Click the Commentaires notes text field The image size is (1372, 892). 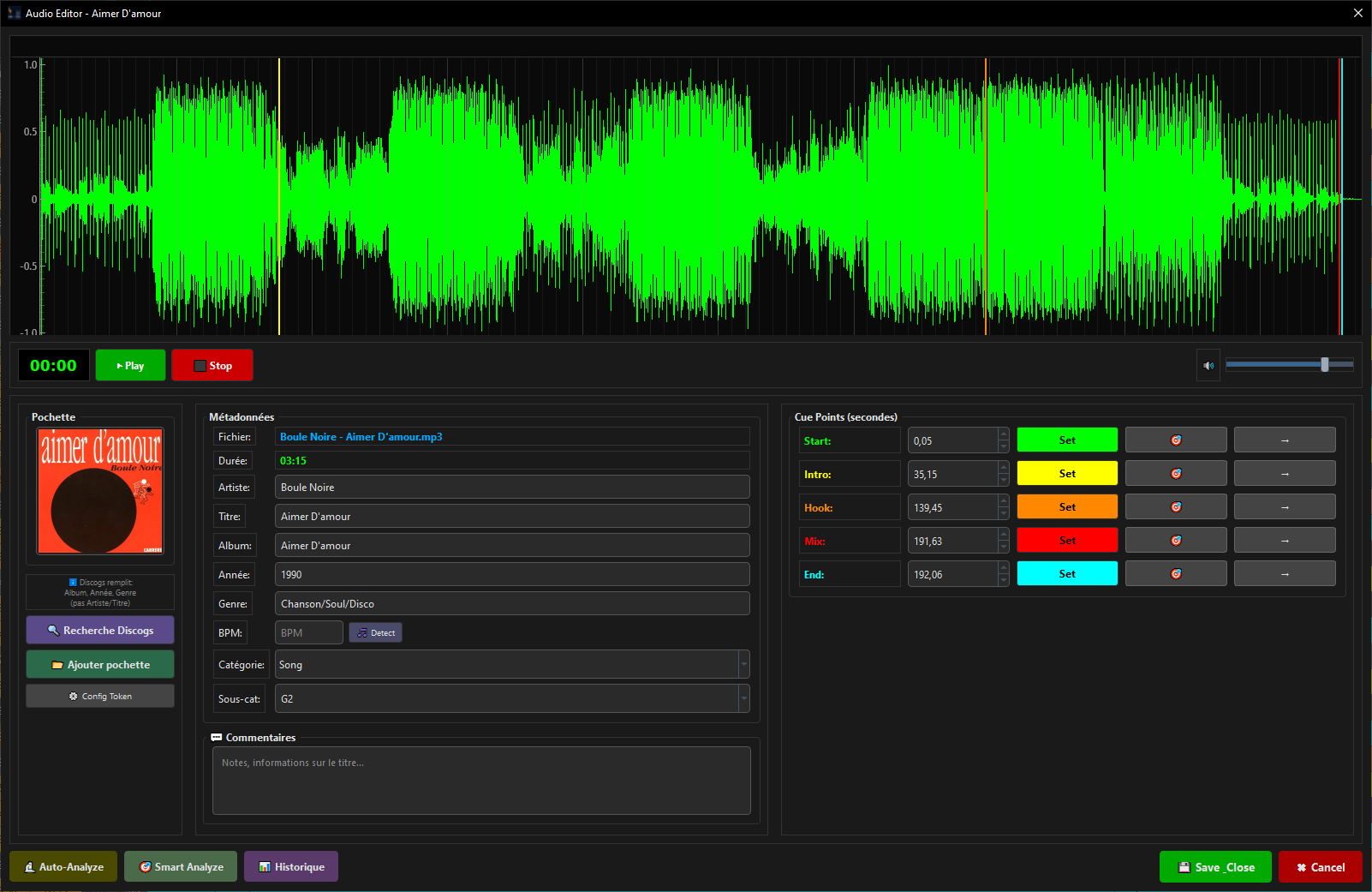coord(481,781)
